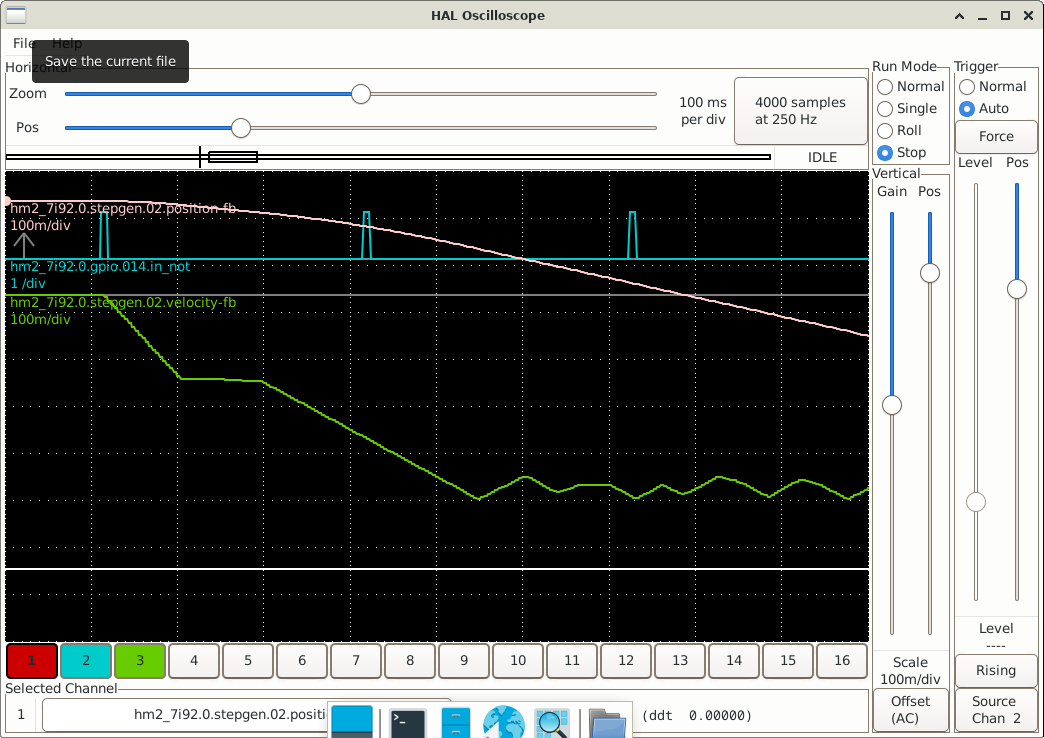
Task: Enable channel 10
Action: (518, 661)
